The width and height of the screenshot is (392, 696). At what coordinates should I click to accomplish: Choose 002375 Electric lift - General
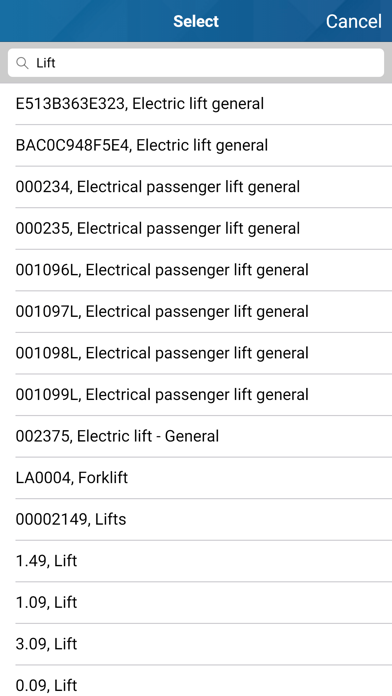pyautogui.click(x=196, y=436)
